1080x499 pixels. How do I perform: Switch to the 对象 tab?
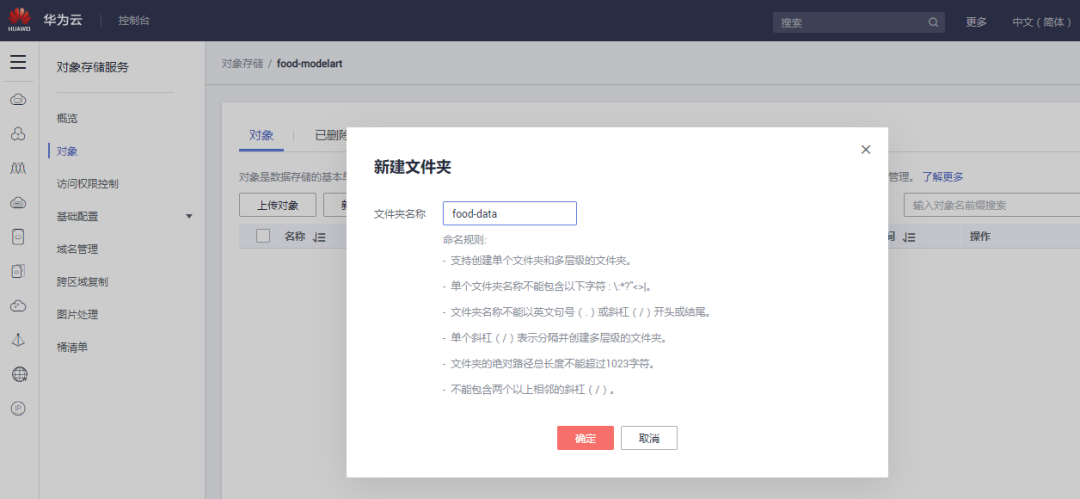(261, 135)
